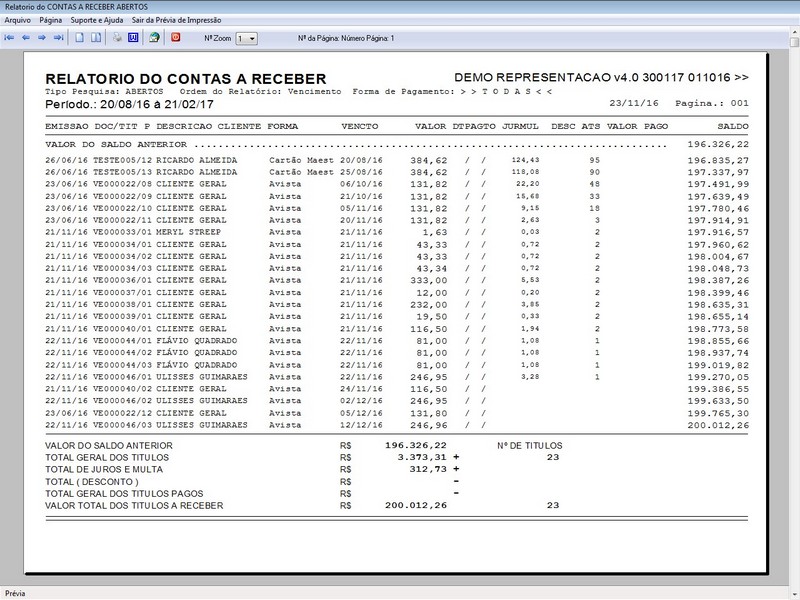Screen dimensions: 800x600
Task: Click days overdue value 95
Action: [594, 160]
